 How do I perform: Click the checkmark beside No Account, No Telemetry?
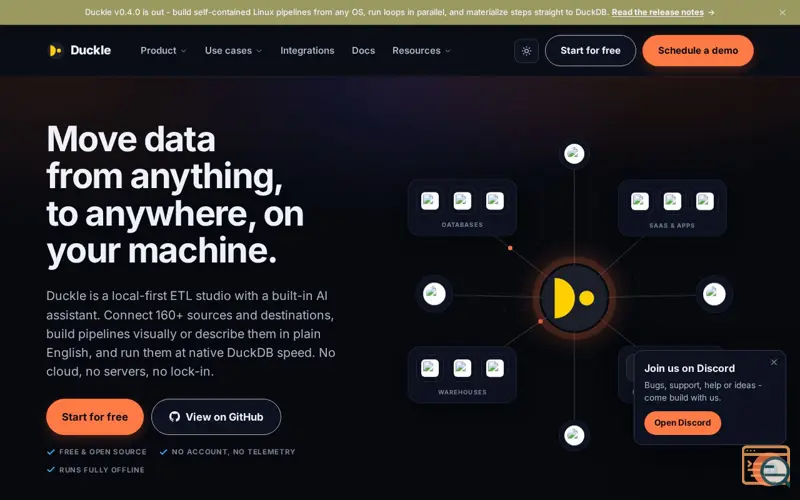click(x=163, y=452)
